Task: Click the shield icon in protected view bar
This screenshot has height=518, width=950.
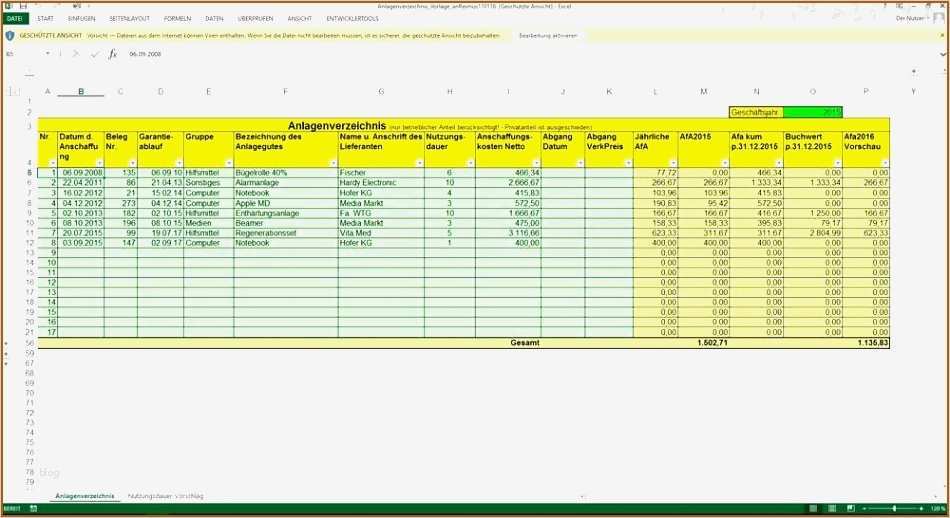Action: tap(10, 35)
